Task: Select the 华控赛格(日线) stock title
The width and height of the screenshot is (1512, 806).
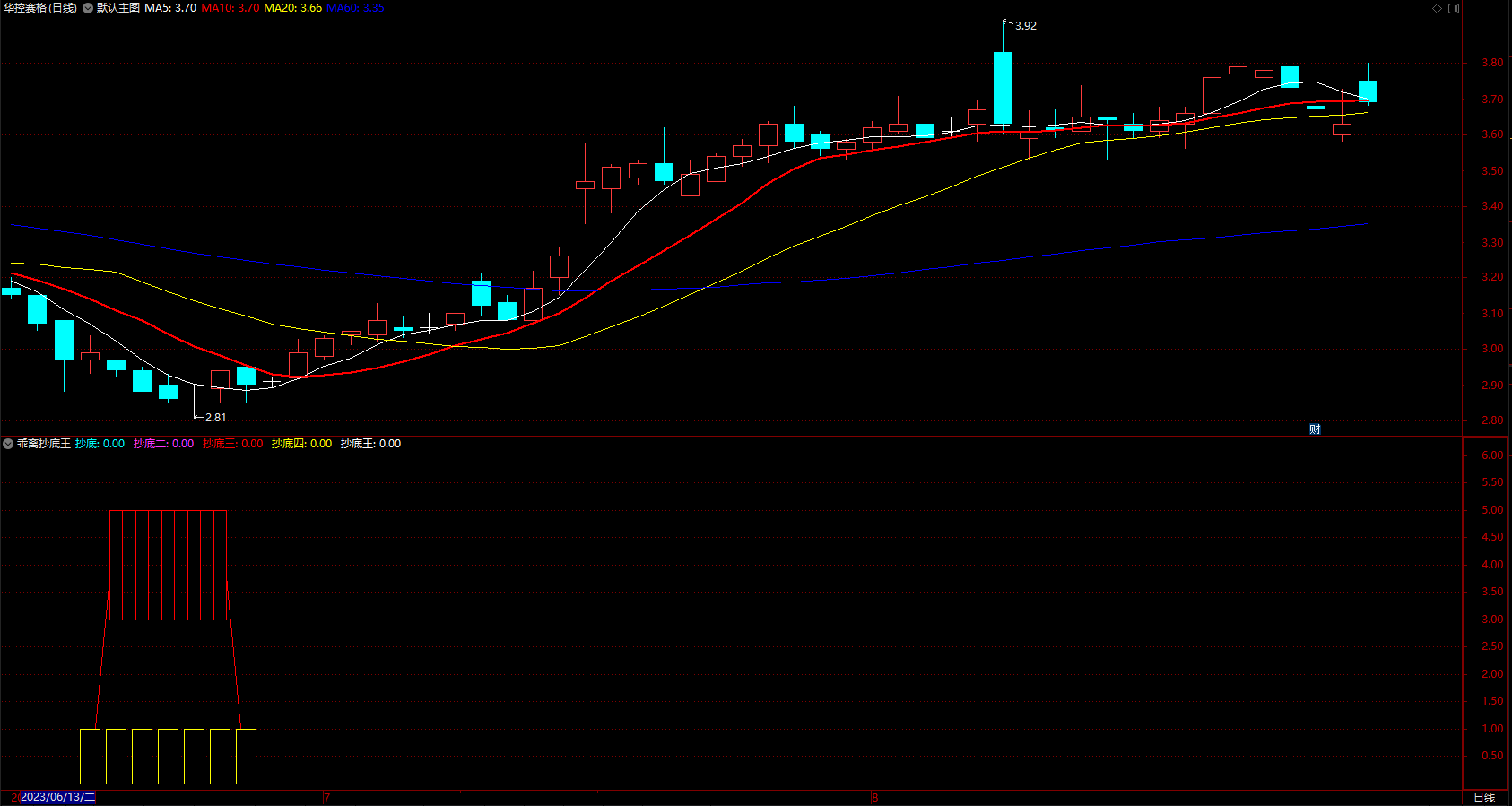Action: (x=40, y=8)
